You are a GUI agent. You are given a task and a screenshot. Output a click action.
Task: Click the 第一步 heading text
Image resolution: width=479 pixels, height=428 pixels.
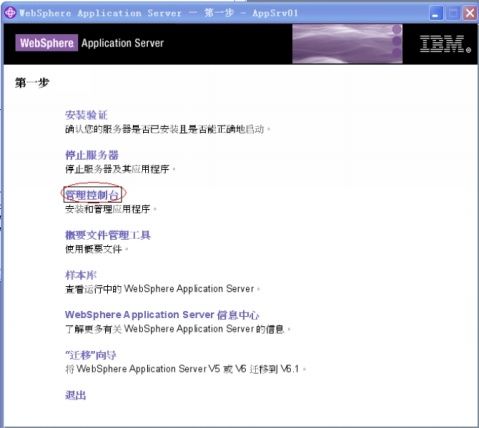tap(32, 82)
